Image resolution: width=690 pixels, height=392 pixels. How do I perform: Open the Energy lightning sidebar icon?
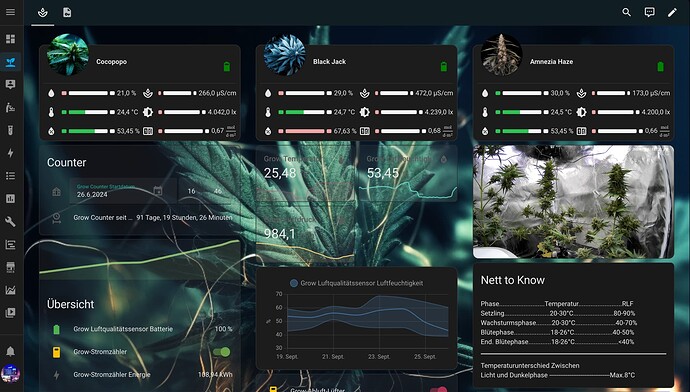10,153
